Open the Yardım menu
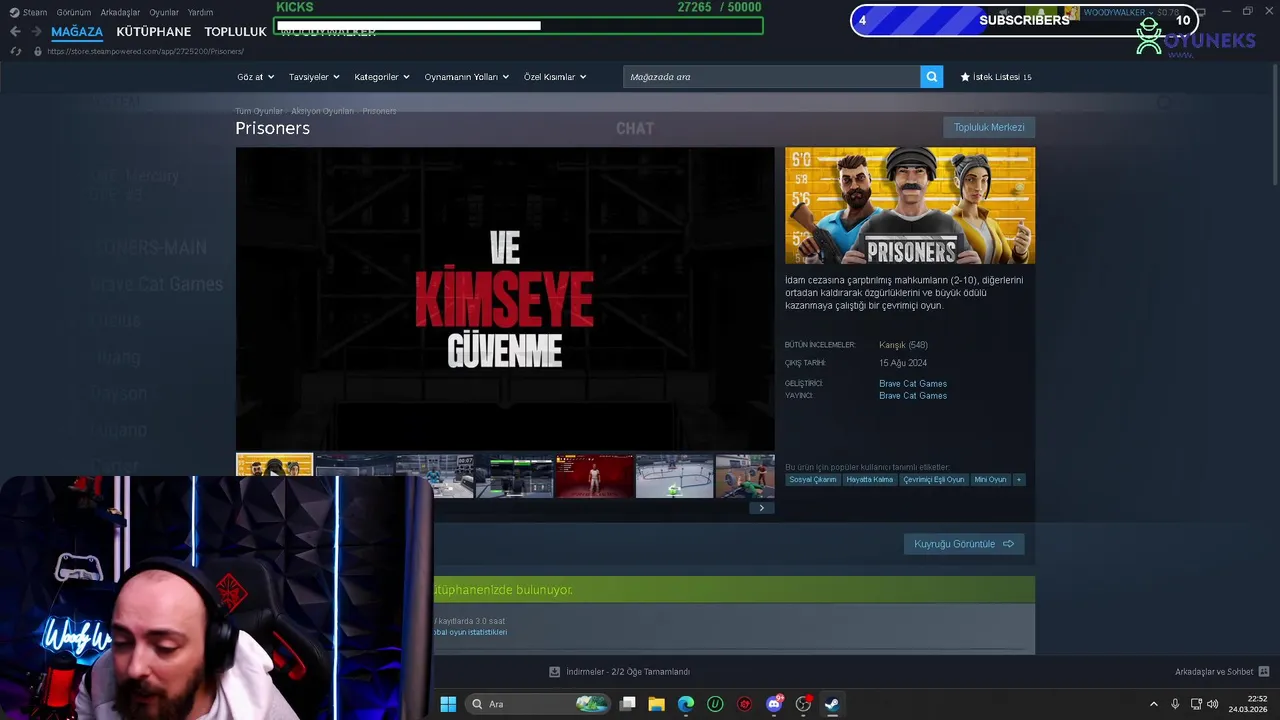 [200, 12]
